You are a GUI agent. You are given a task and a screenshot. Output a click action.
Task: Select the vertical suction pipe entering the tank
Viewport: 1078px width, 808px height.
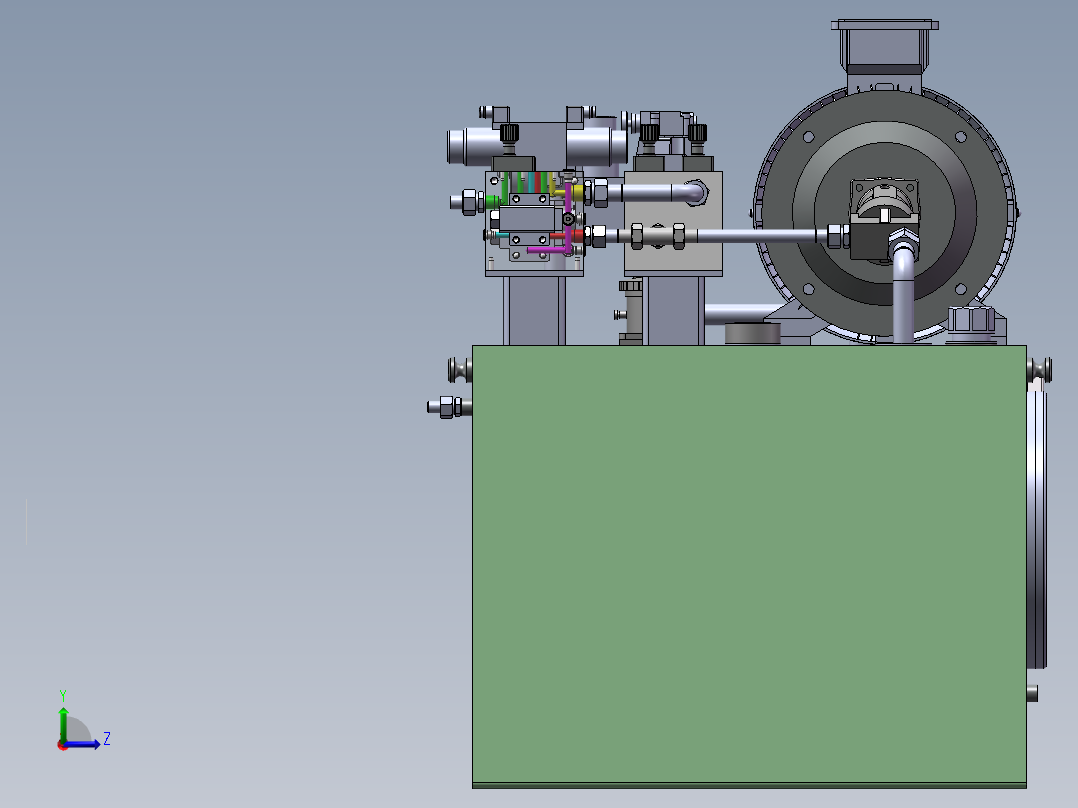coord(903,296)
